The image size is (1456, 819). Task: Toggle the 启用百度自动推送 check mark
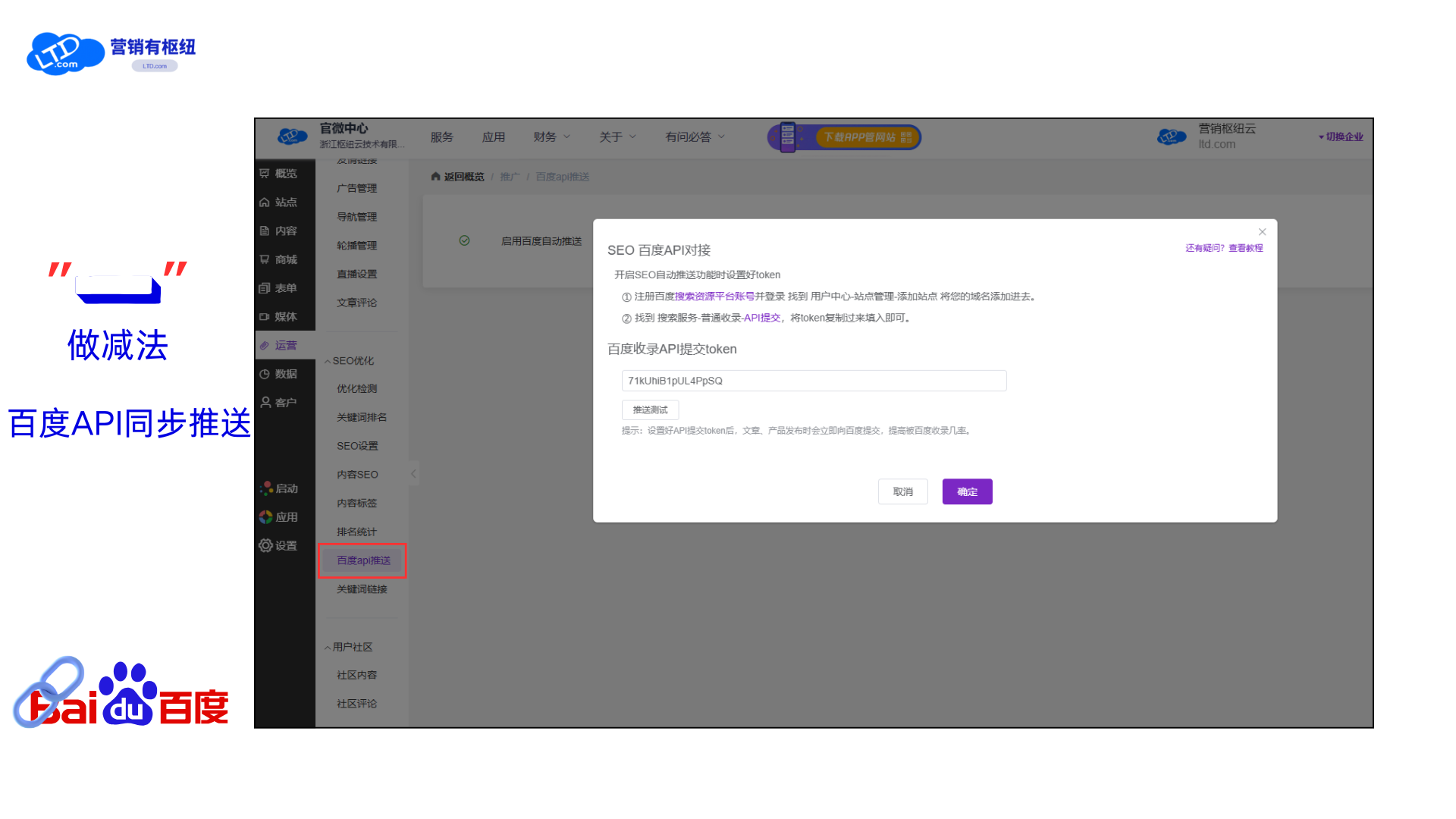[x=464, y=240]
